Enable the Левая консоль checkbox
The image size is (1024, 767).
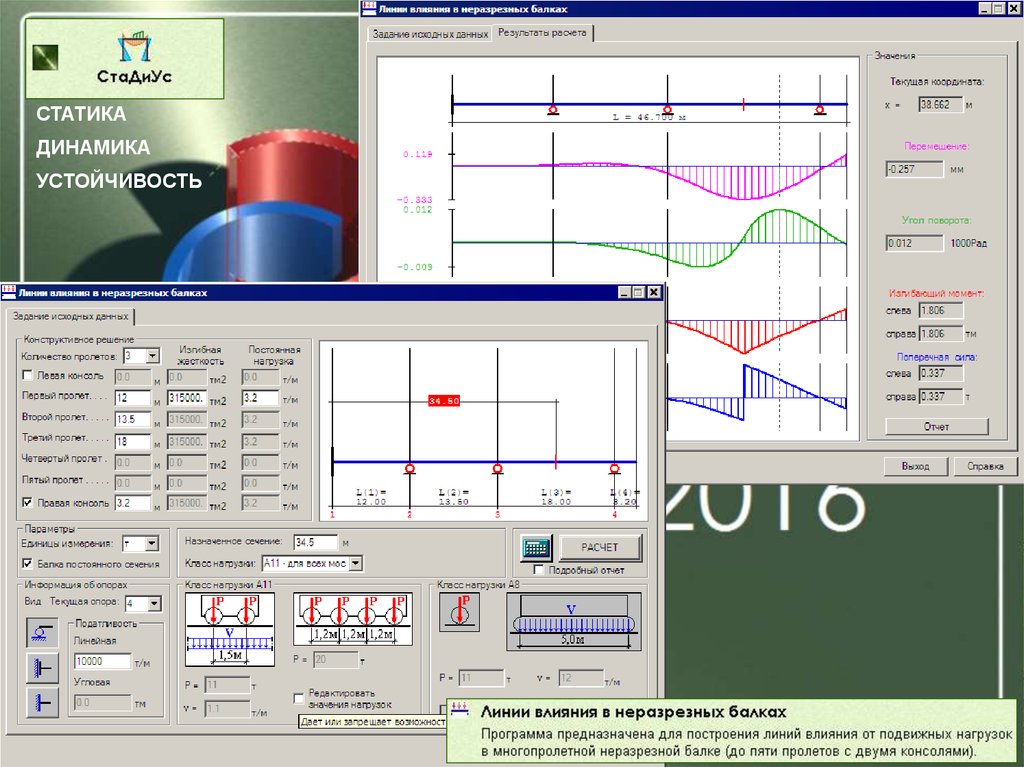coord(28,376)
